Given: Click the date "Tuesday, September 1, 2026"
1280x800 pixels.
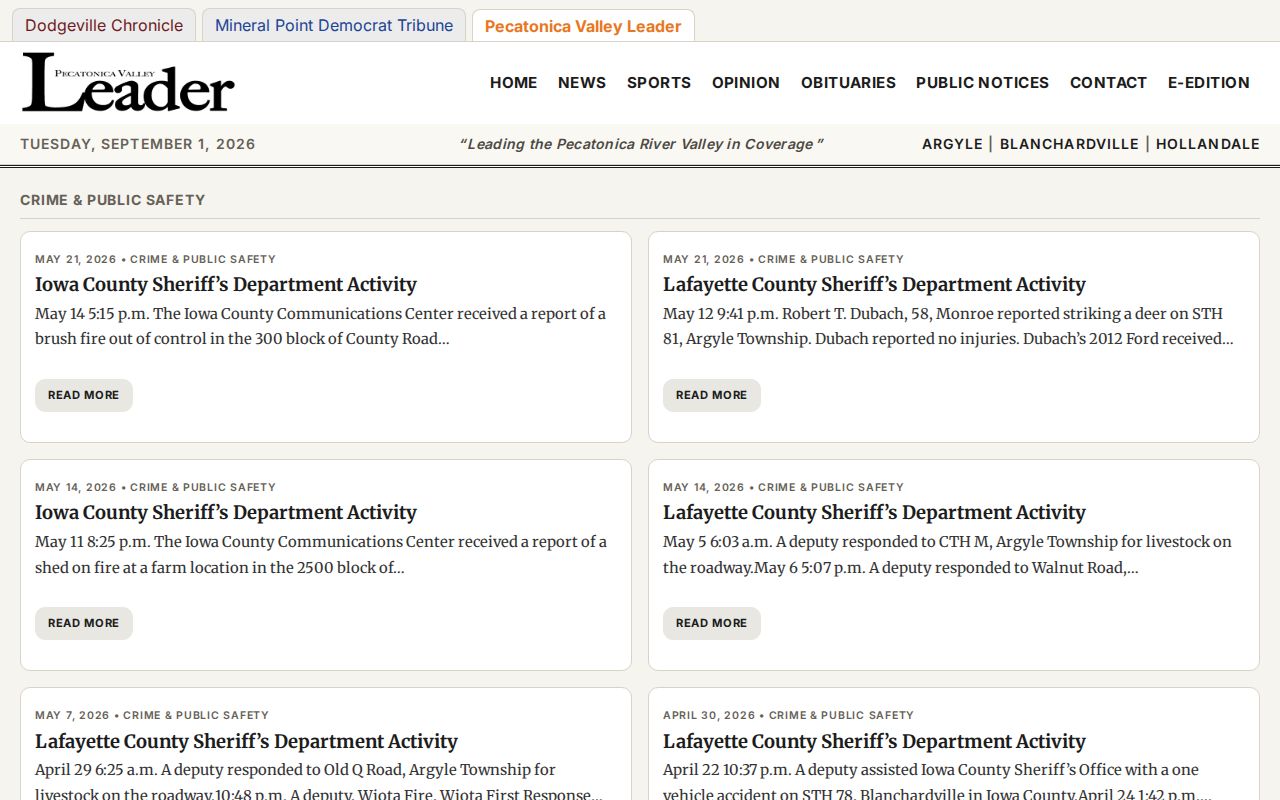Looking at the screenshot, I should click(138, 144).
